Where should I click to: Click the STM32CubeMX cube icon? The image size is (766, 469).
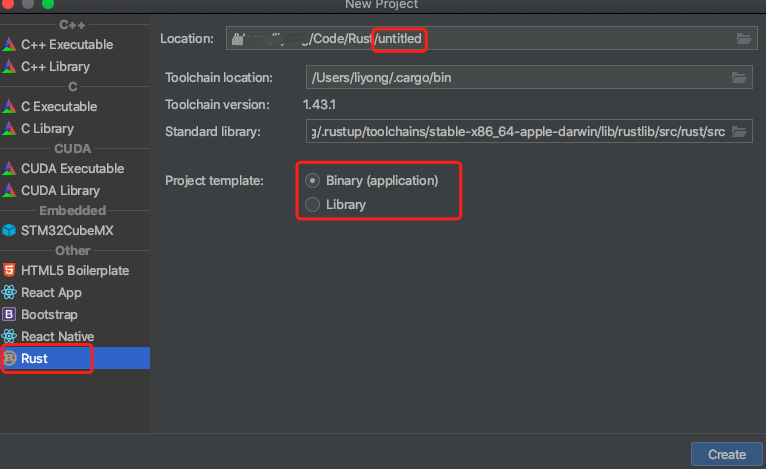coord(9,230)
